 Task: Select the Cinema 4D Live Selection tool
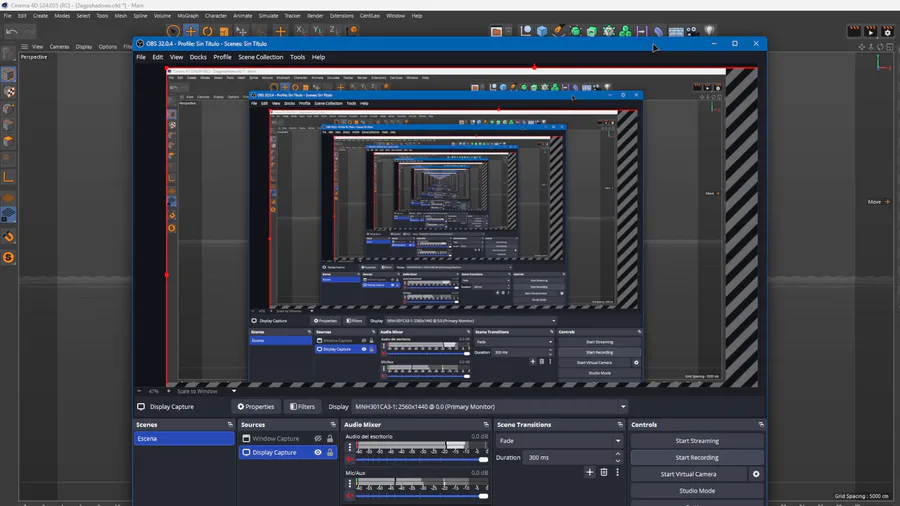click(x=173, y=31)
